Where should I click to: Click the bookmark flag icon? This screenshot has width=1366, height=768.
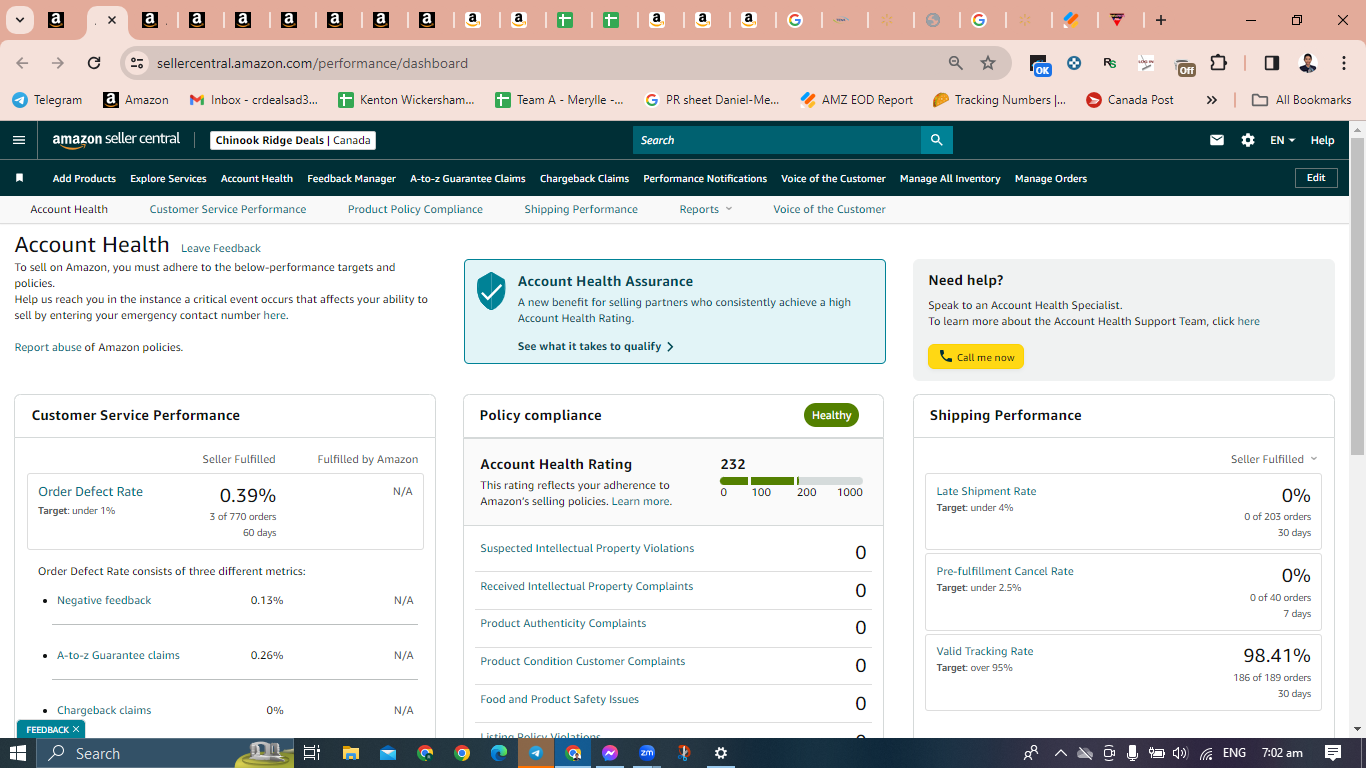tap(19, 178)
